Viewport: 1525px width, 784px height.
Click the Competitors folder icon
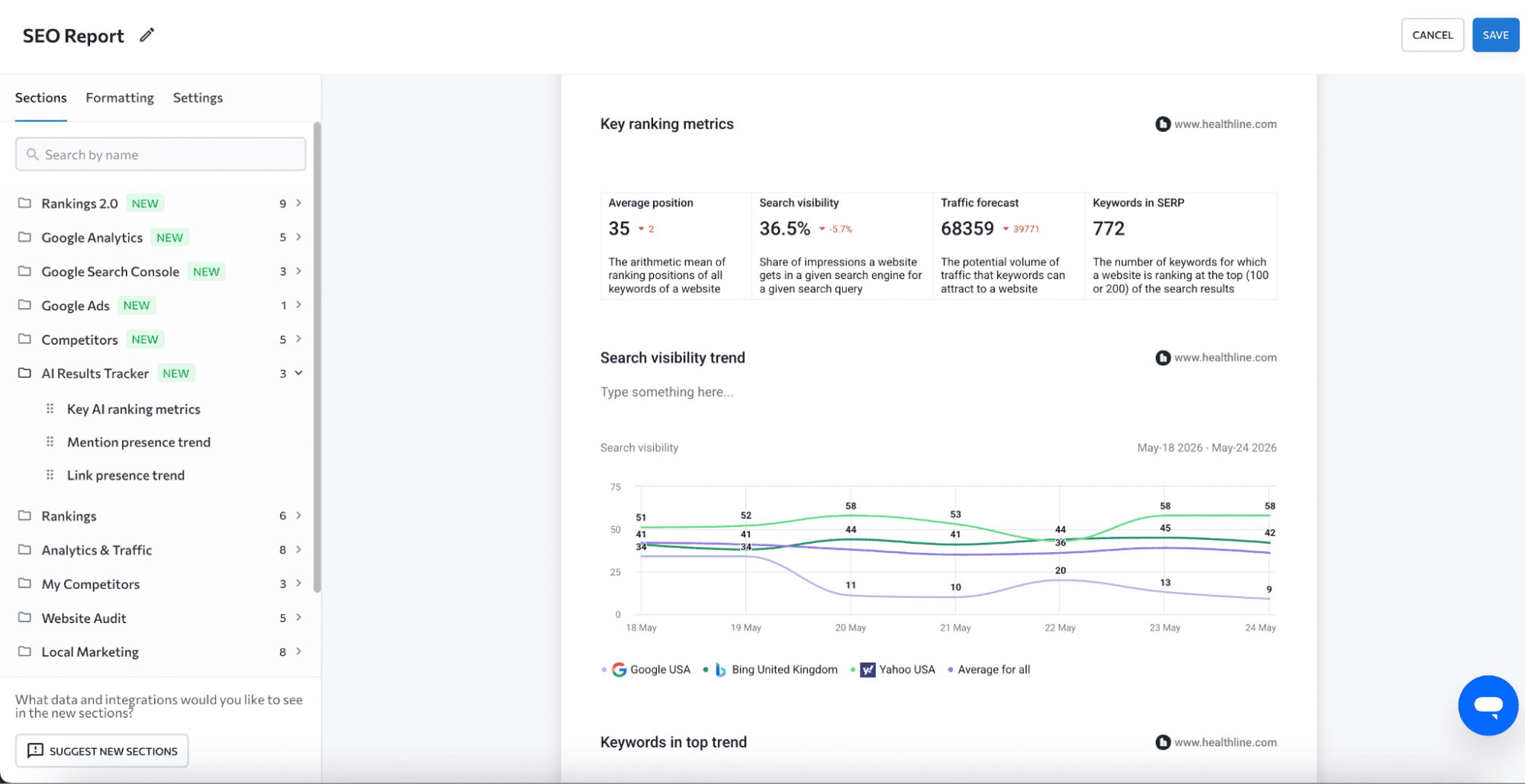pyautogui.click(x=24, y=339)
